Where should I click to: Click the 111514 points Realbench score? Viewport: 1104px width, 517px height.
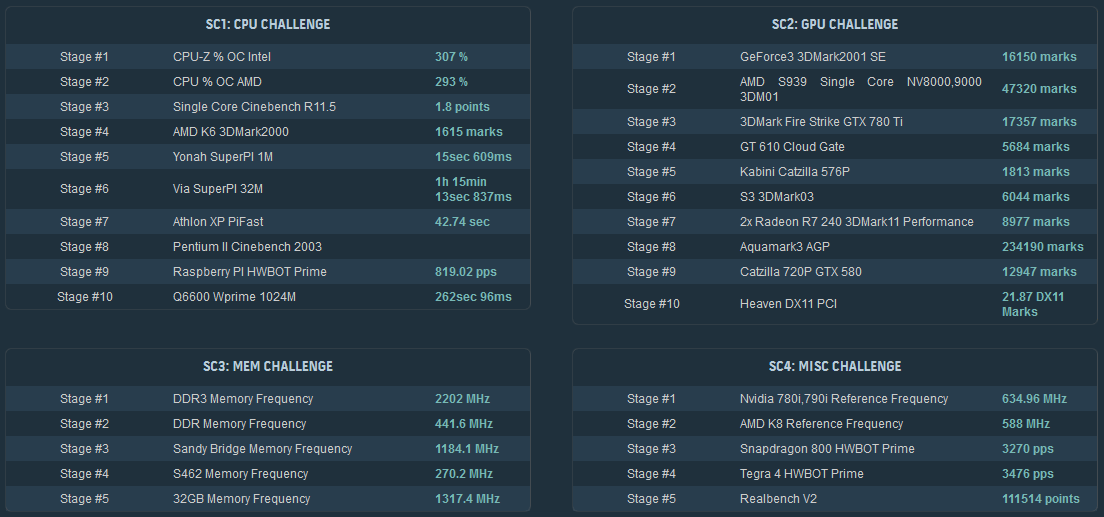pyautogui.click(x=1040, y=499)
